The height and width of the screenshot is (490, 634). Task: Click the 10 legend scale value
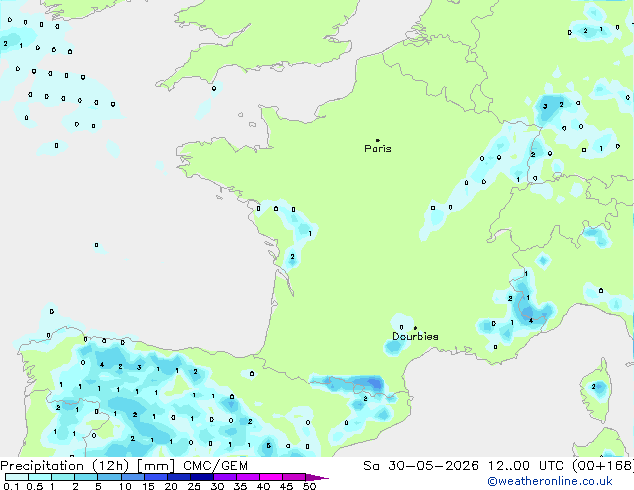[125, 486]
